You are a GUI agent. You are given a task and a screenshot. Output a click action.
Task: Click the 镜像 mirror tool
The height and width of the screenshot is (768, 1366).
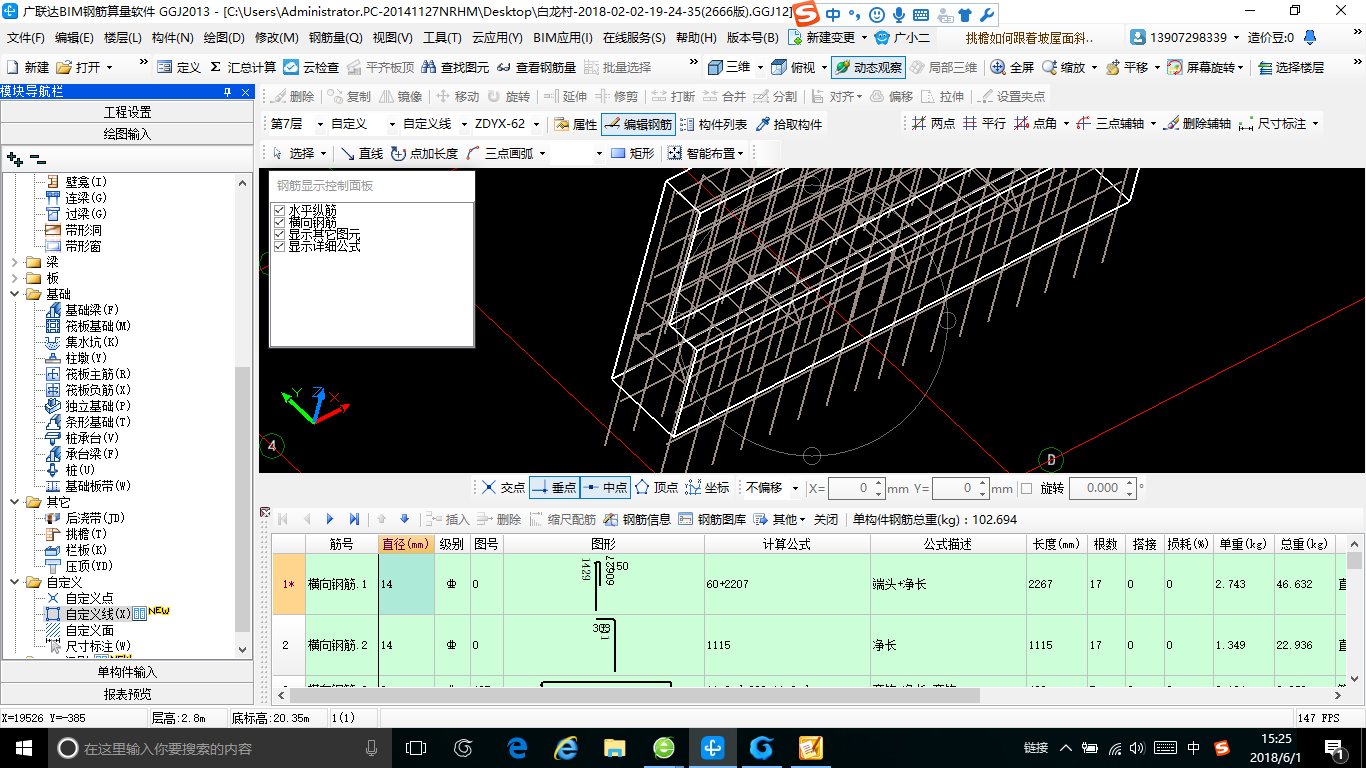(400, 97)
